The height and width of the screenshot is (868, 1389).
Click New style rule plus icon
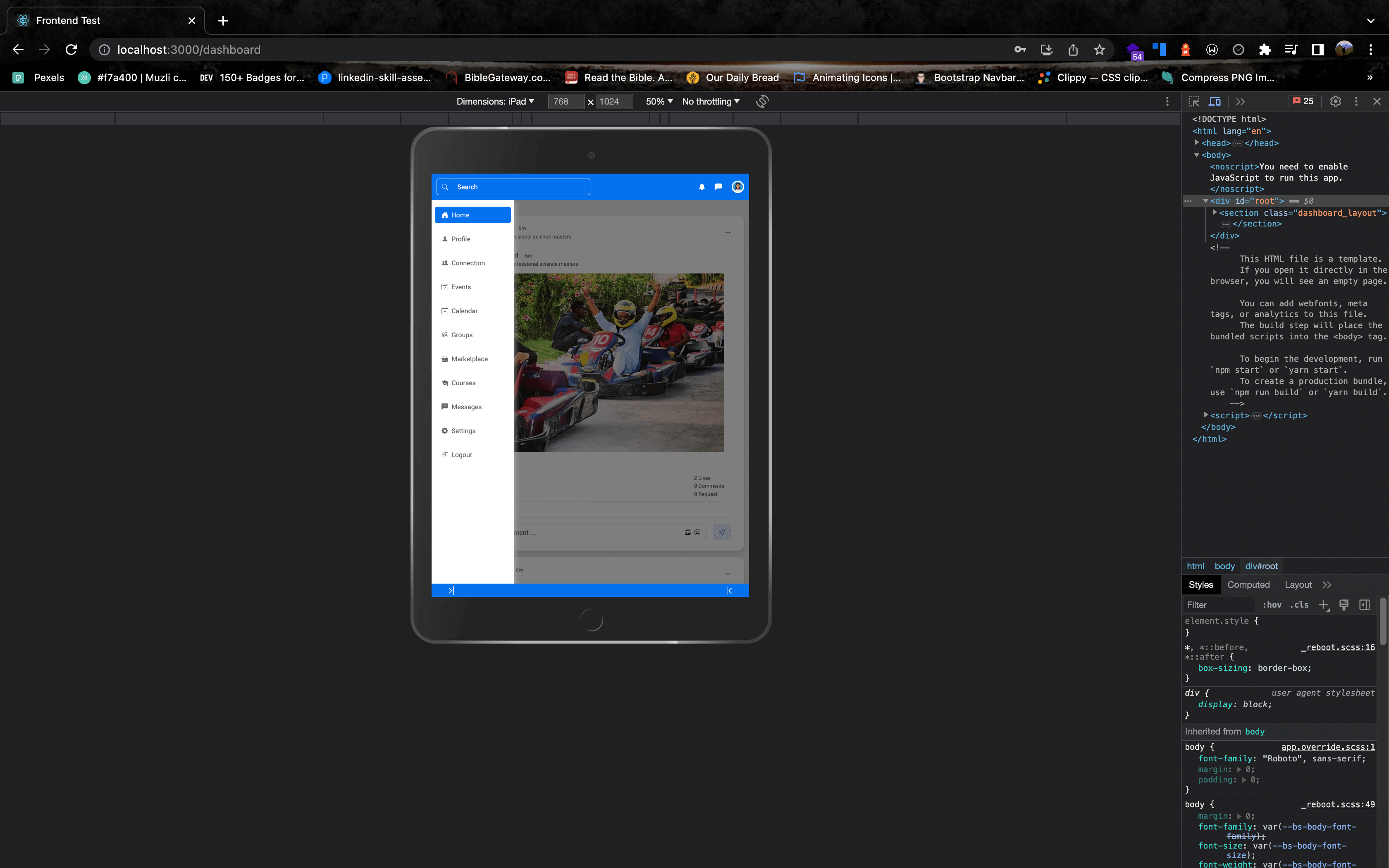[x=1324, y=605]
